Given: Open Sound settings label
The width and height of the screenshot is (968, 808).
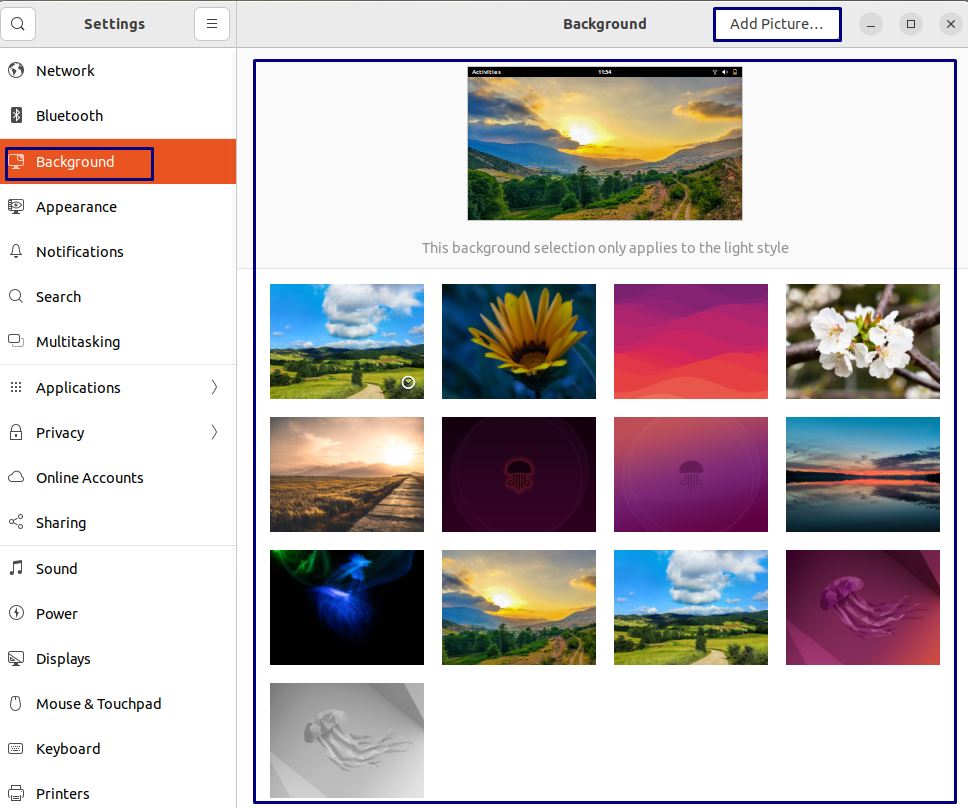Looking at the screenshot, I should (x=56, y=569).
